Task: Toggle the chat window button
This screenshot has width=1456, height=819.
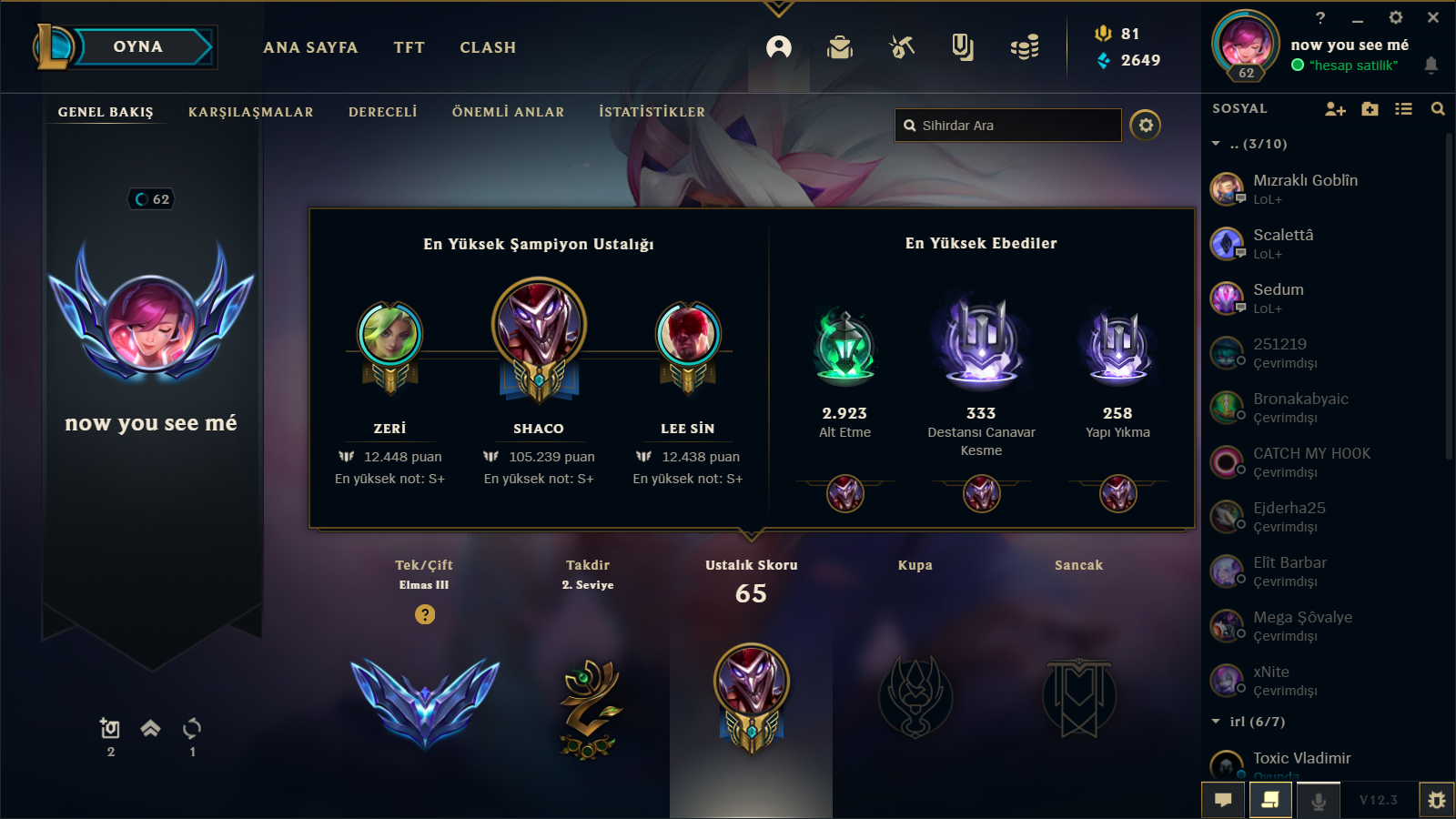Action: pos(1223,801)
